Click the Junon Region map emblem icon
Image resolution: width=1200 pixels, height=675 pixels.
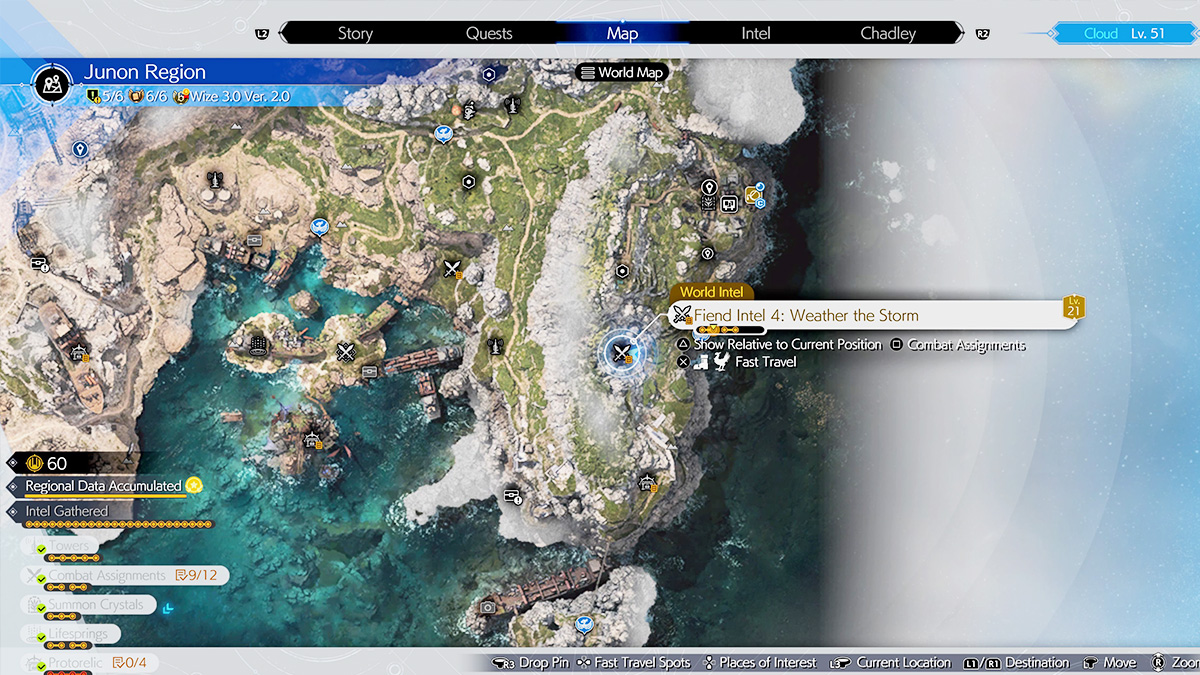[51, 82]
